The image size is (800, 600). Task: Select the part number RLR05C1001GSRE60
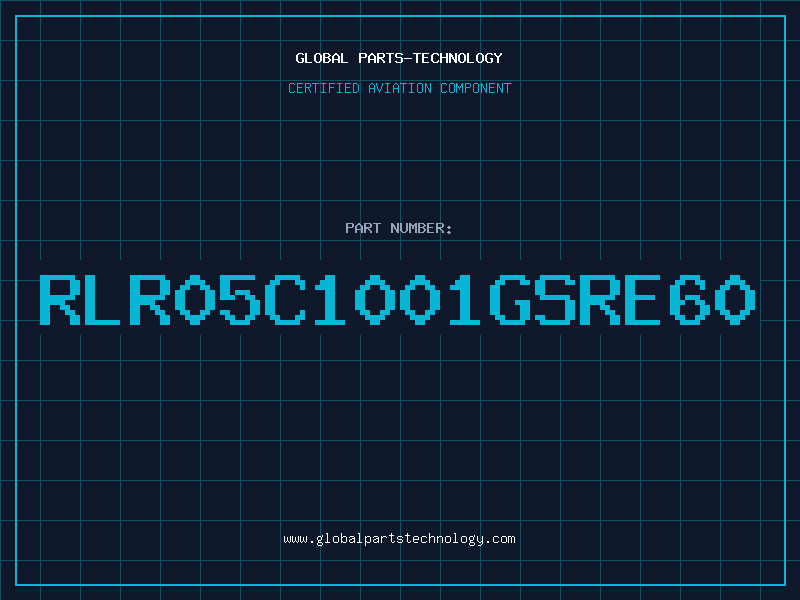click(397, 299)
